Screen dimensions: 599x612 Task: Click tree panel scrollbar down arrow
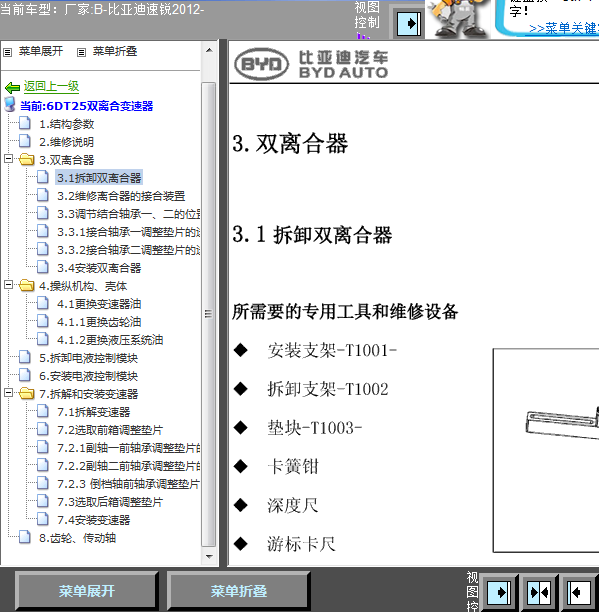209,557
